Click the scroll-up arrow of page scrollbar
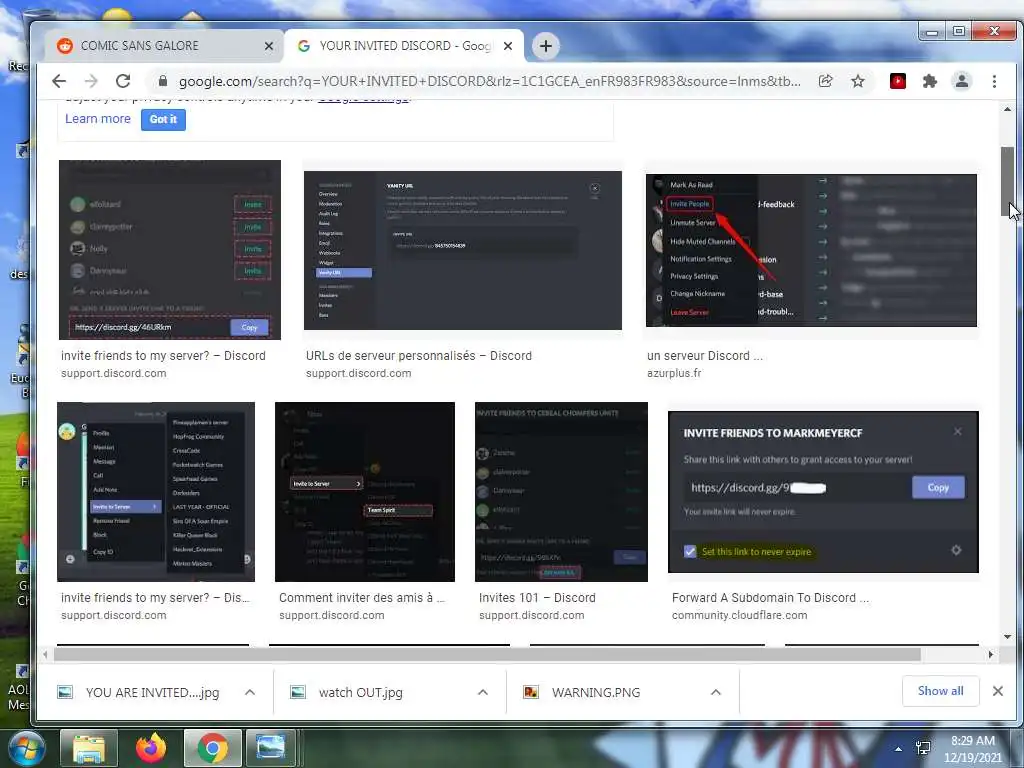This screenshot has height=768, width=1024. point(1007,109)
